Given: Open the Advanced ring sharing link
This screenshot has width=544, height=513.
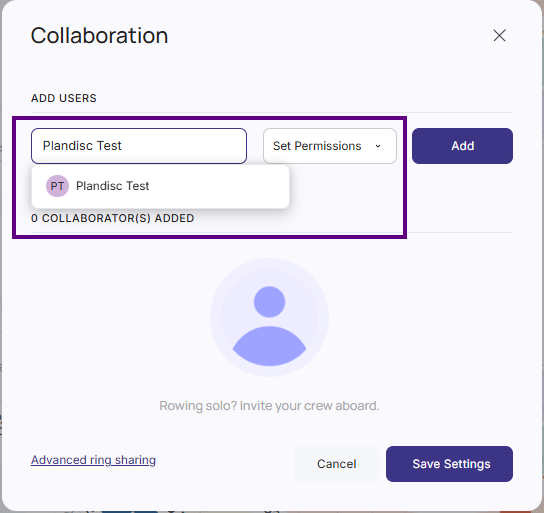Looking at the screenshot, I should coord(93,460).
